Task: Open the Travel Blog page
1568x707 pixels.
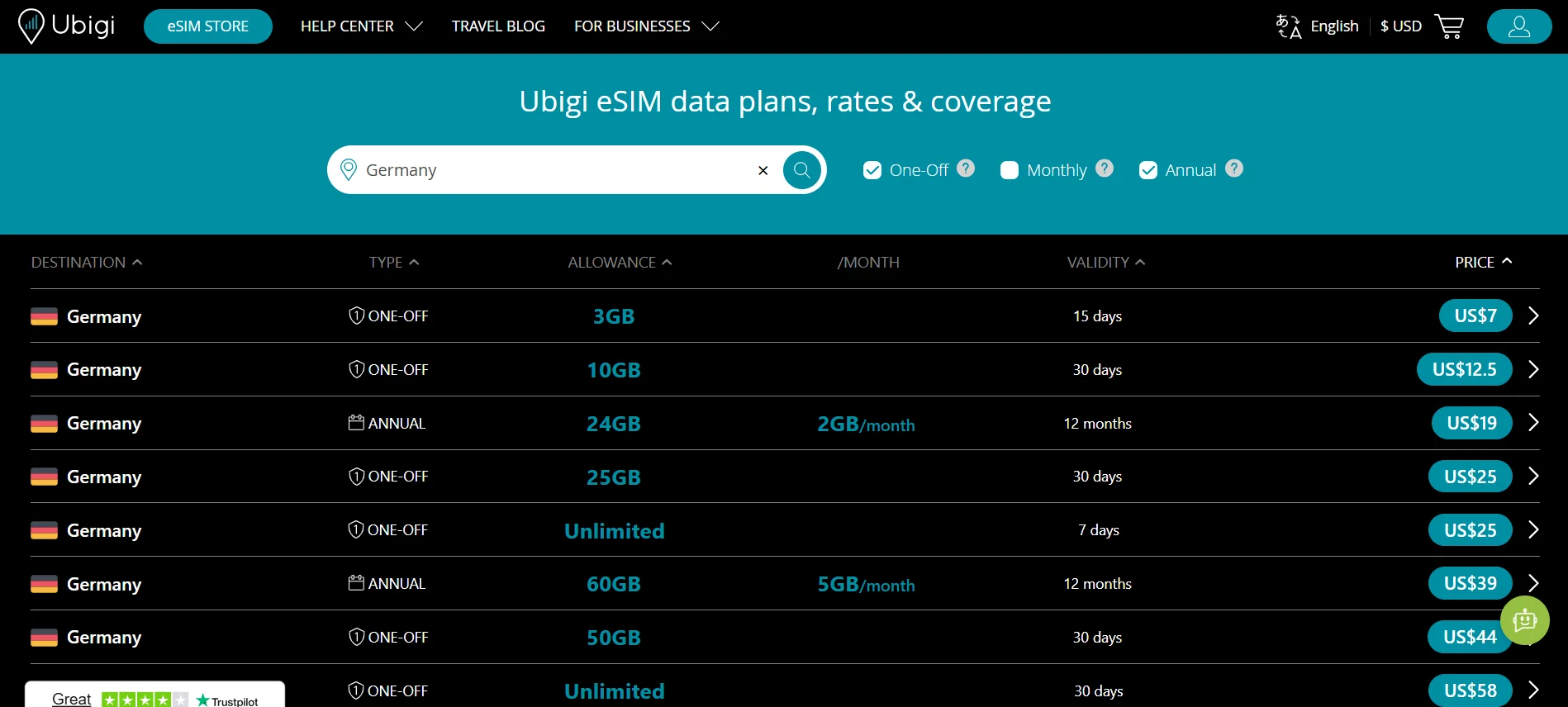Action: tap(498, 26)
